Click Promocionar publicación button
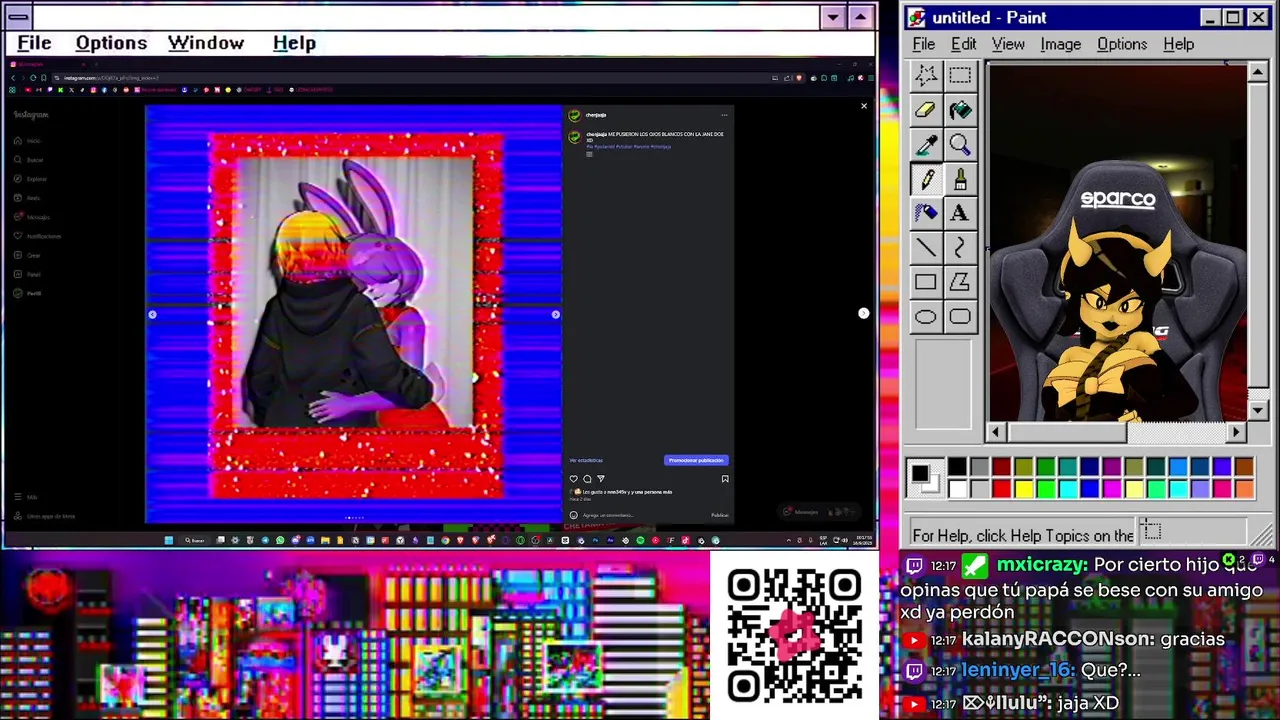This screenshot has width=1280, height=720. tap(696, 460)
